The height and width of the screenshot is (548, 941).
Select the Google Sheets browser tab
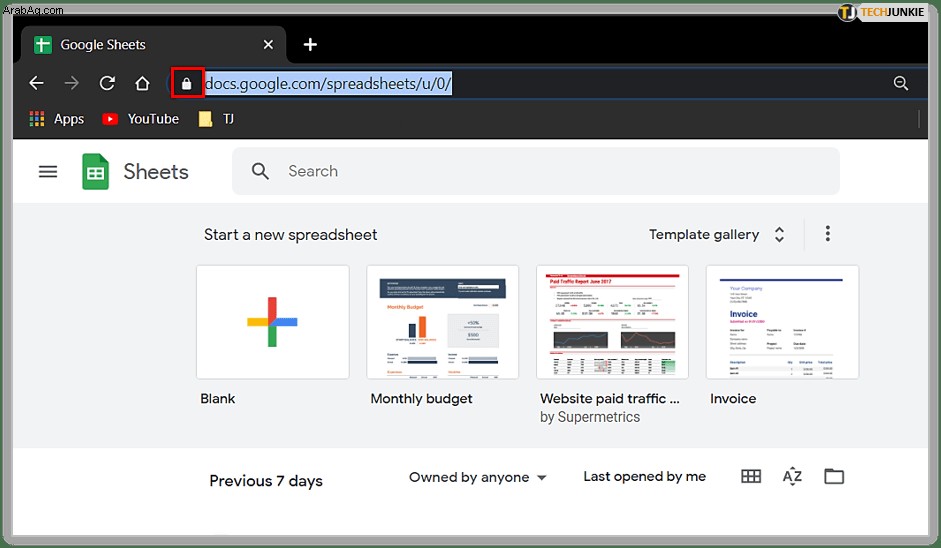pyautogui.click(x=153, y=44)
